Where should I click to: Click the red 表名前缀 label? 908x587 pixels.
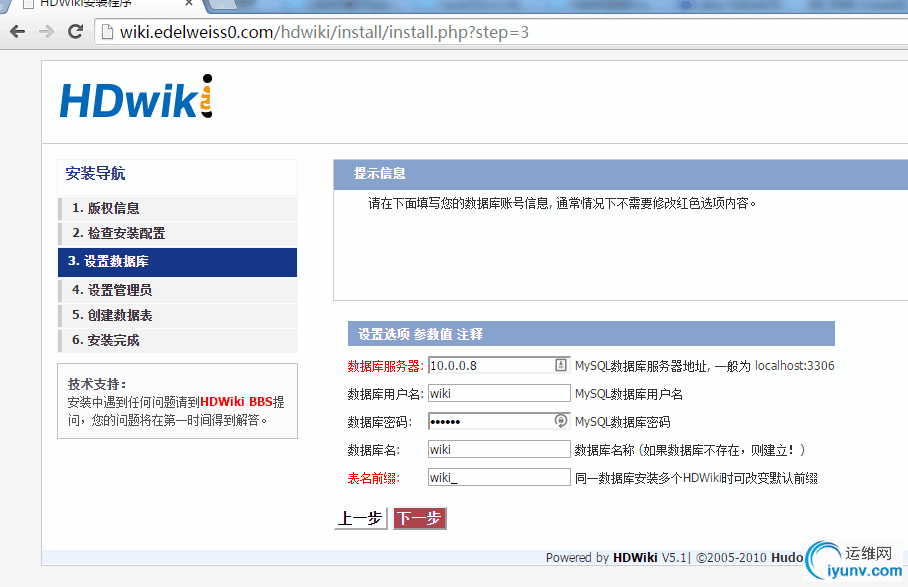[x=374, y=478]
